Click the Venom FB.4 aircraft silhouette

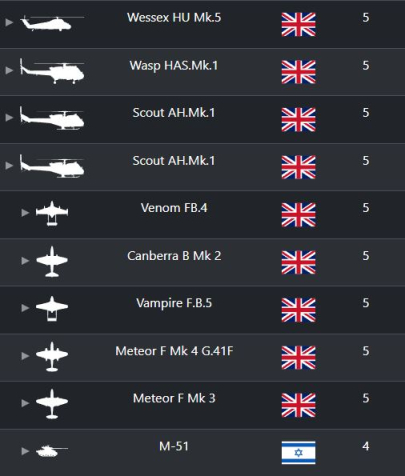click(x=52, y=213)
